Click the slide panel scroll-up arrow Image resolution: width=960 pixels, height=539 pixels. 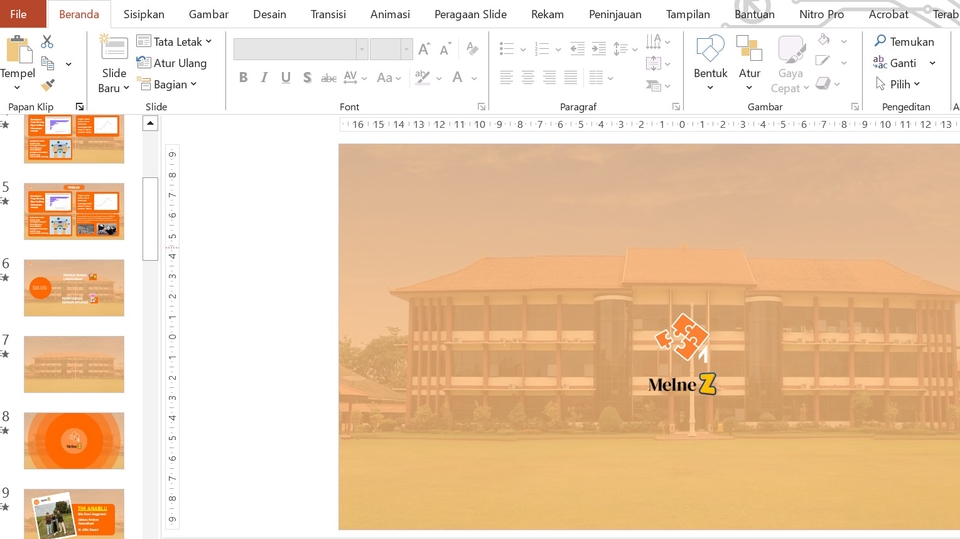150,124
